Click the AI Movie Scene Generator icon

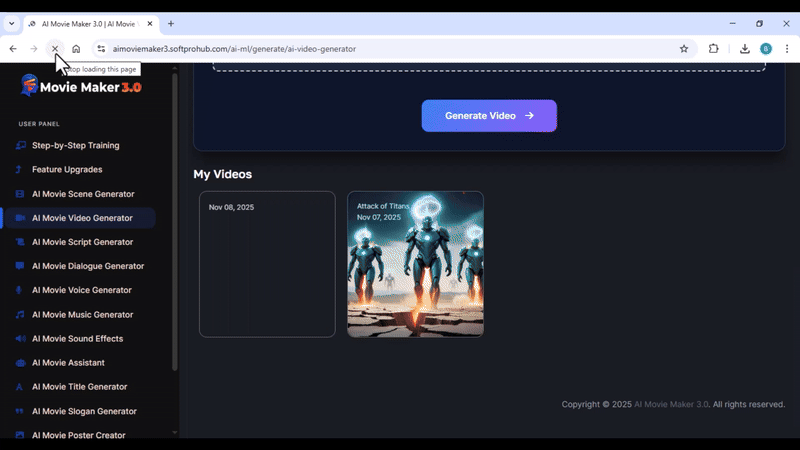coord(20,194)
